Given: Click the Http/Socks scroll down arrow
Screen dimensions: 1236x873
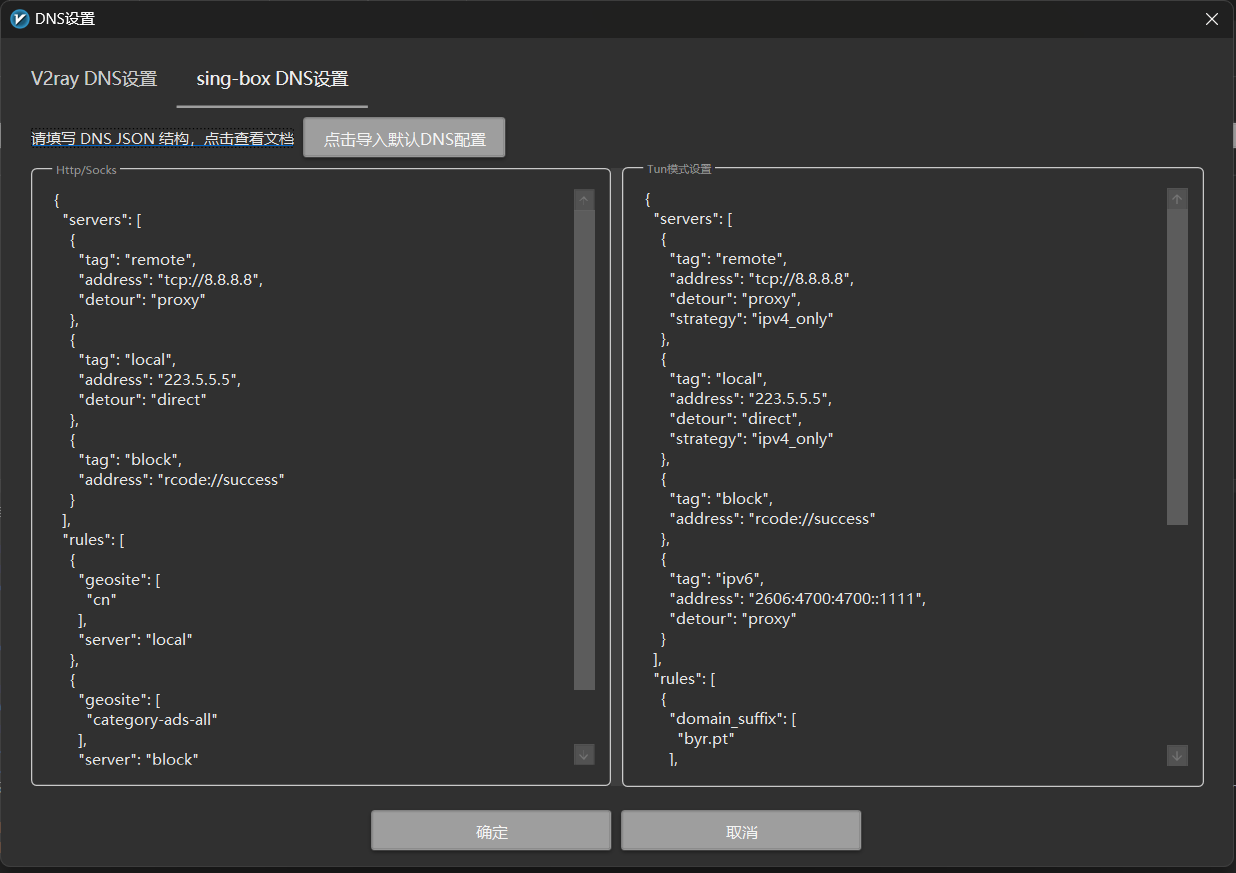Looking at the screenshot, I should [x=584, y=755].
